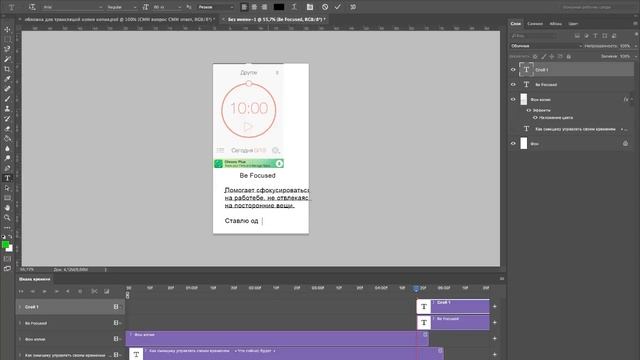Switch to the first document tab
The image size is (640, 360).
(119, 19)
